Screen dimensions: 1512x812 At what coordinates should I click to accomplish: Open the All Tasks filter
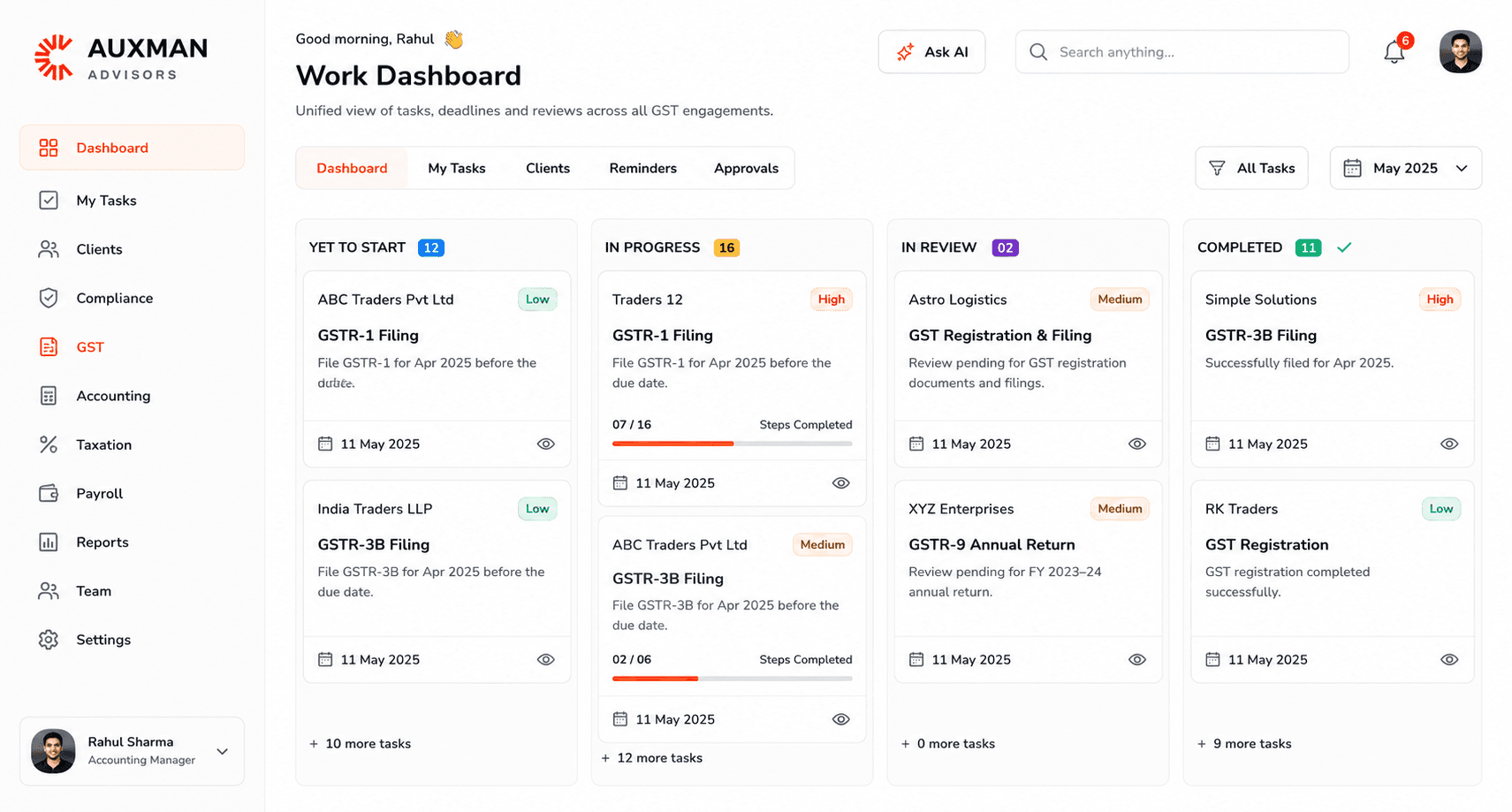click(x=1251, y=168)
